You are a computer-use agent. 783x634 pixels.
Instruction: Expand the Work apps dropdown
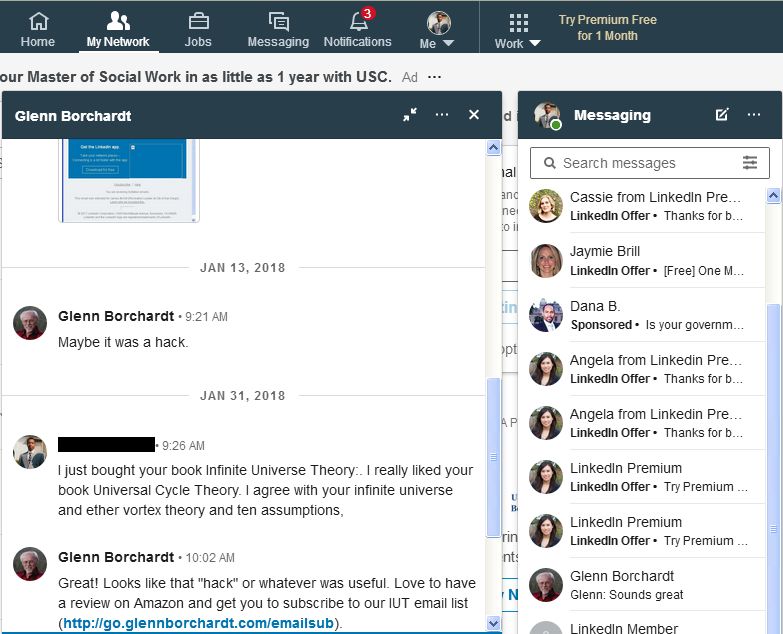coord(518,31)
